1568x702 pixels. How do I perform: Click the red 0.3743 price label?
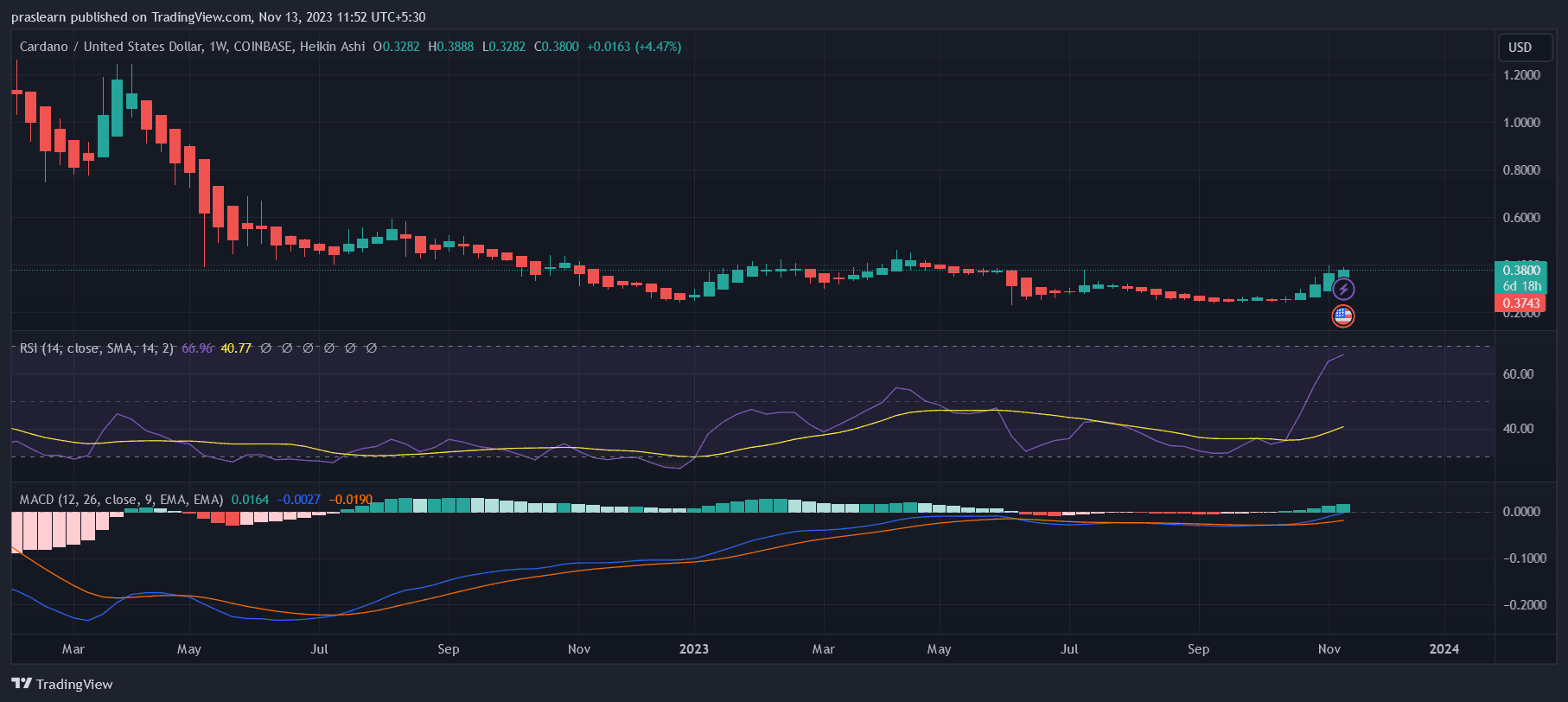(1521, 303)
